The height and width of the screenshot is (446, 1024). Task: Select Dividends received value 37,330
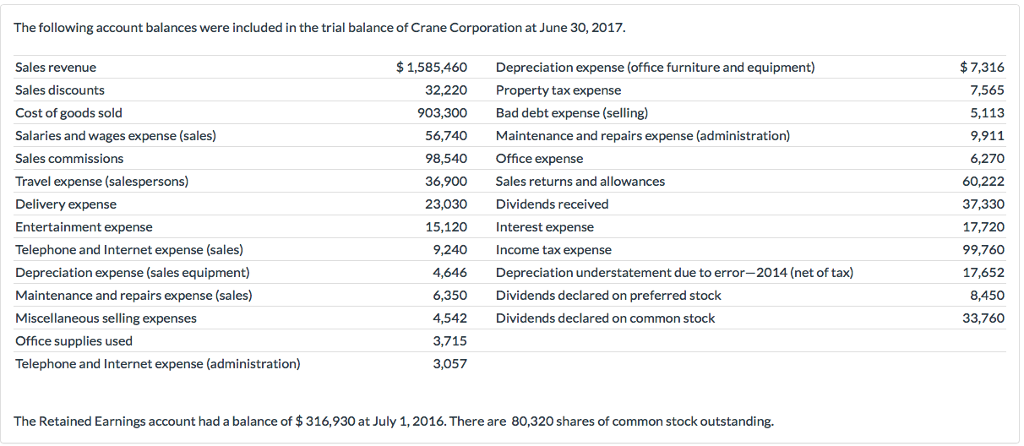pyautogui.click(x=984, y=204)
